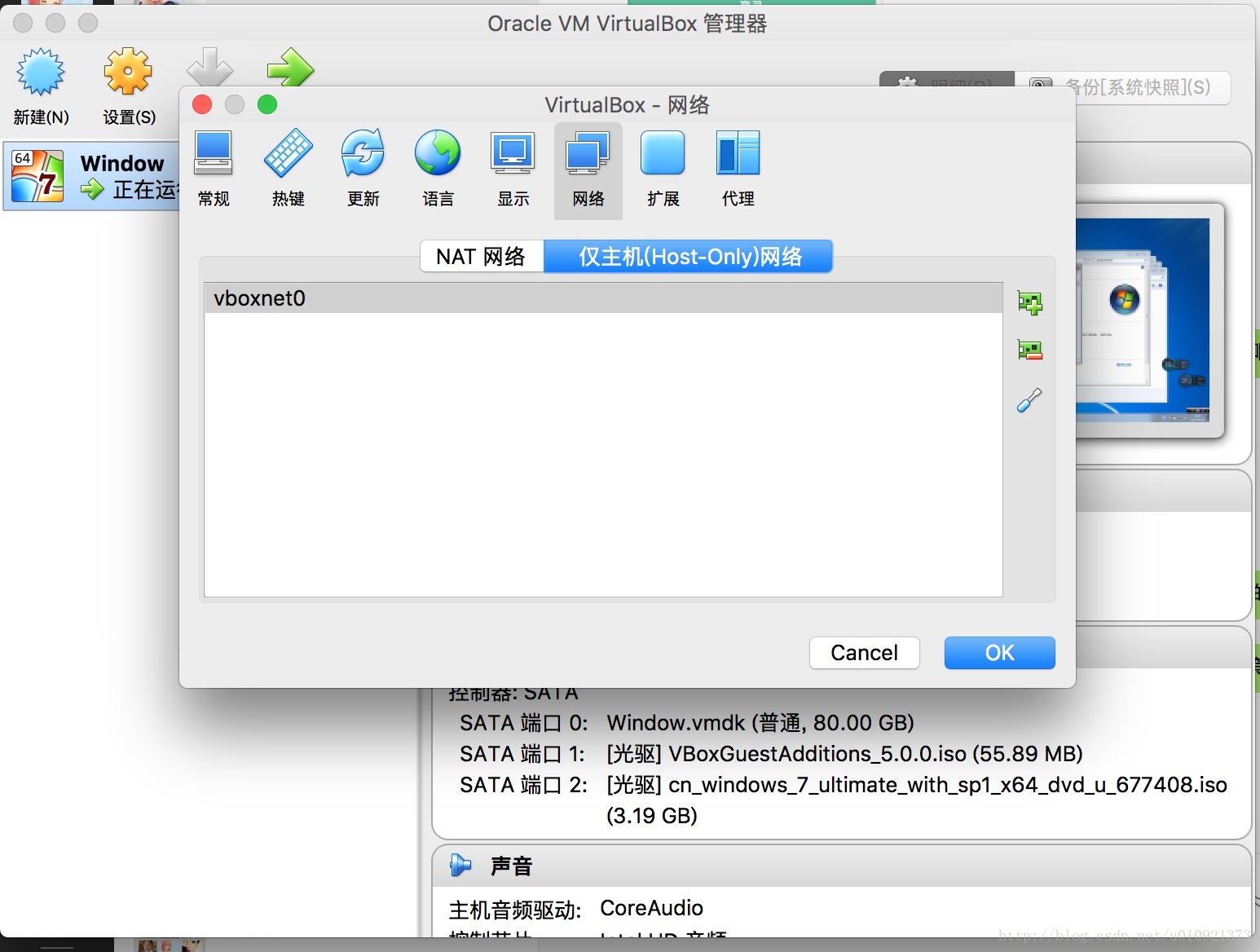Open the 更新 (Update) preferences pane

363,170
